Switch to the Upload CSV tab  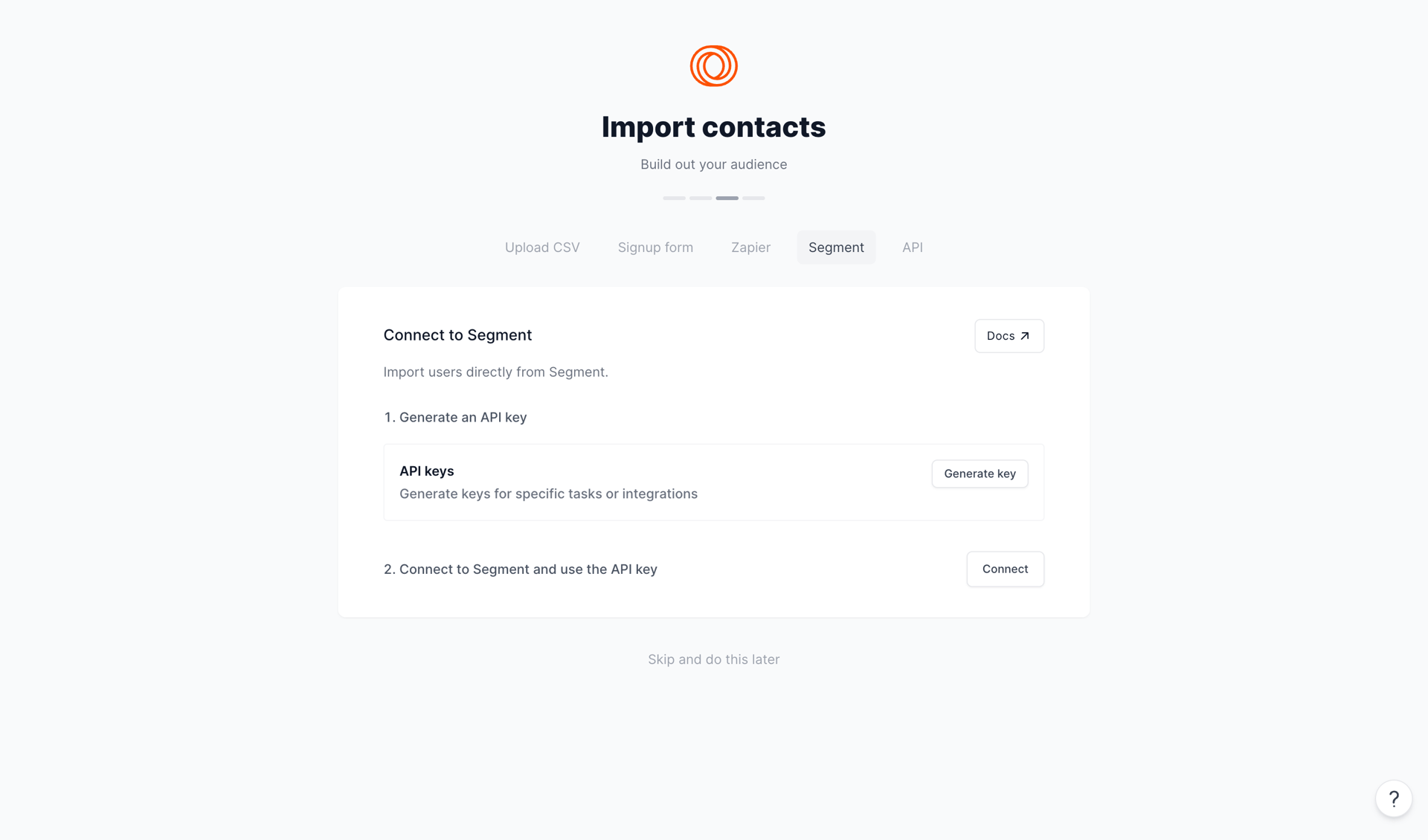(x=541, y=247)
